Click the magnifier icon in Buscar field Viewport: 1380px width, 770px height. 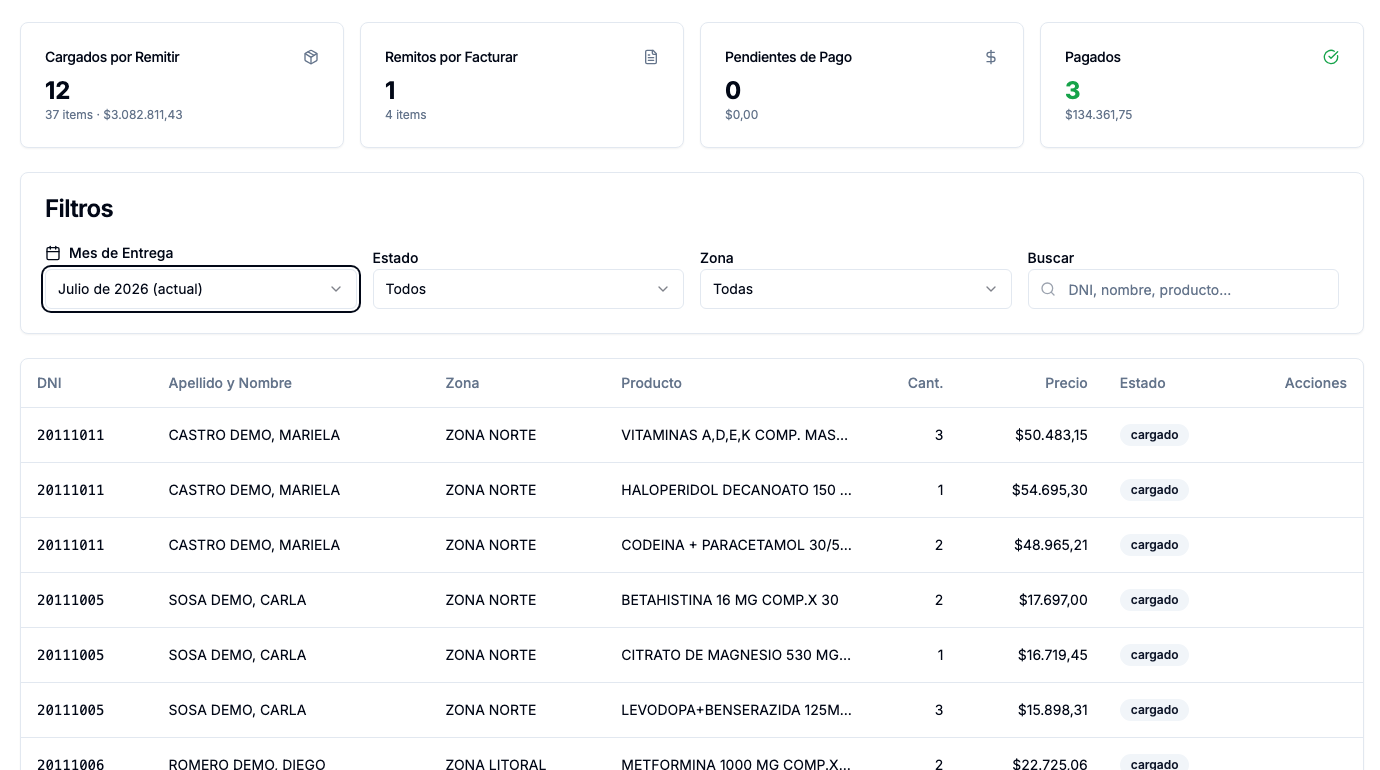tap(1048, 289)
